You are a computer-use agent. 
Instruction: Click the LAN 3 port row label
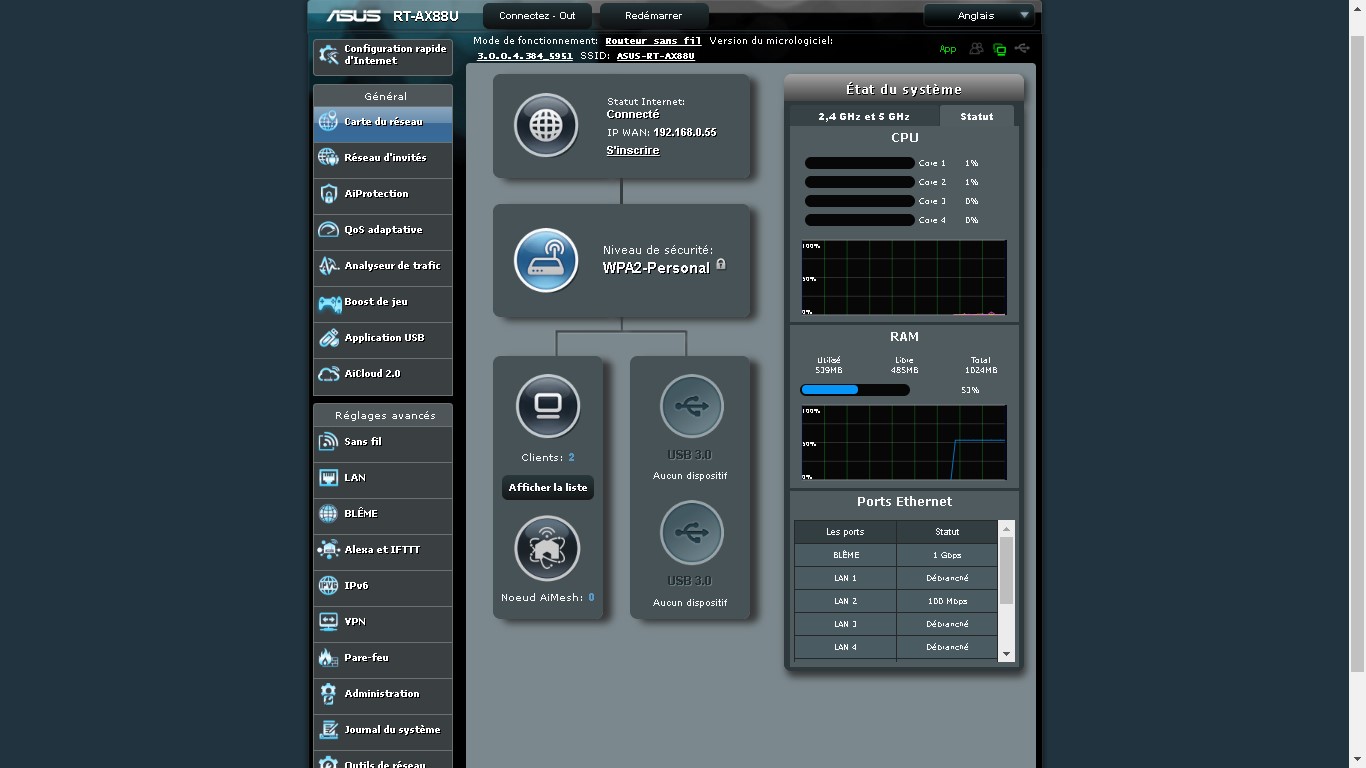pyautogui.click(x=845, y=624)
